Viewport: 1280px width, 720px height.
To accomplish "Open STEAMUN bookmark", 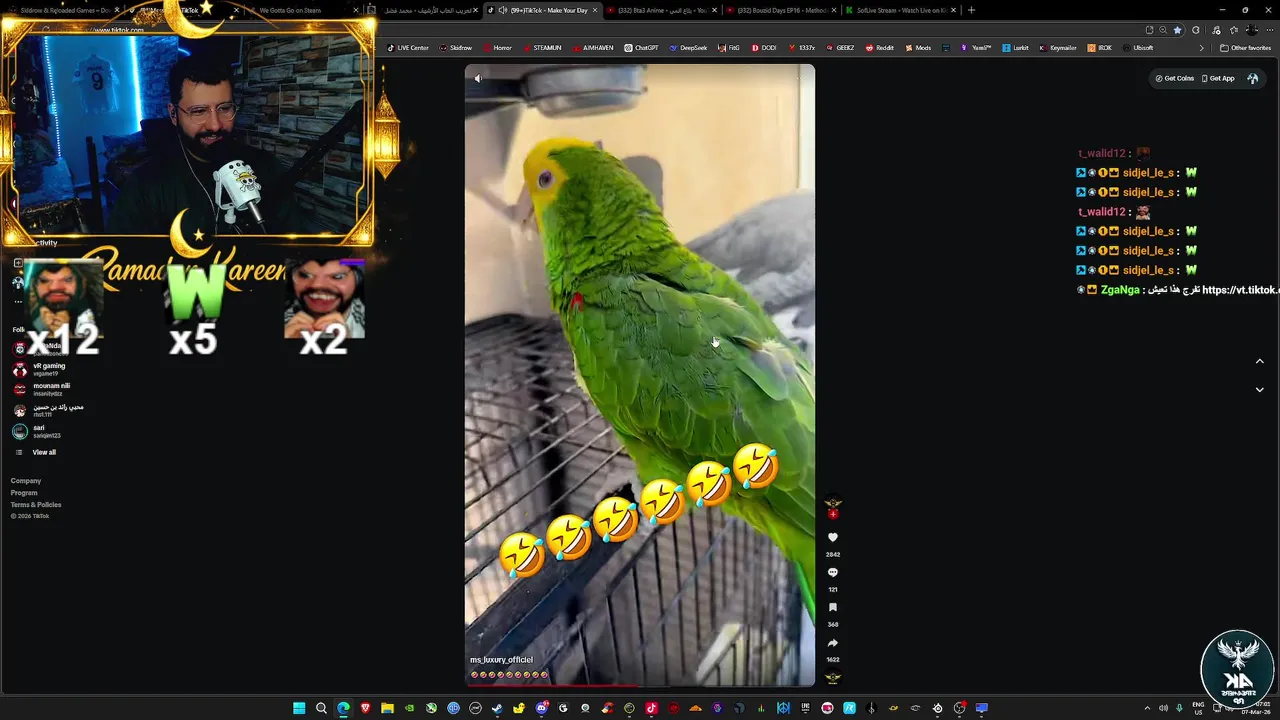I will [x=543, y=47].
